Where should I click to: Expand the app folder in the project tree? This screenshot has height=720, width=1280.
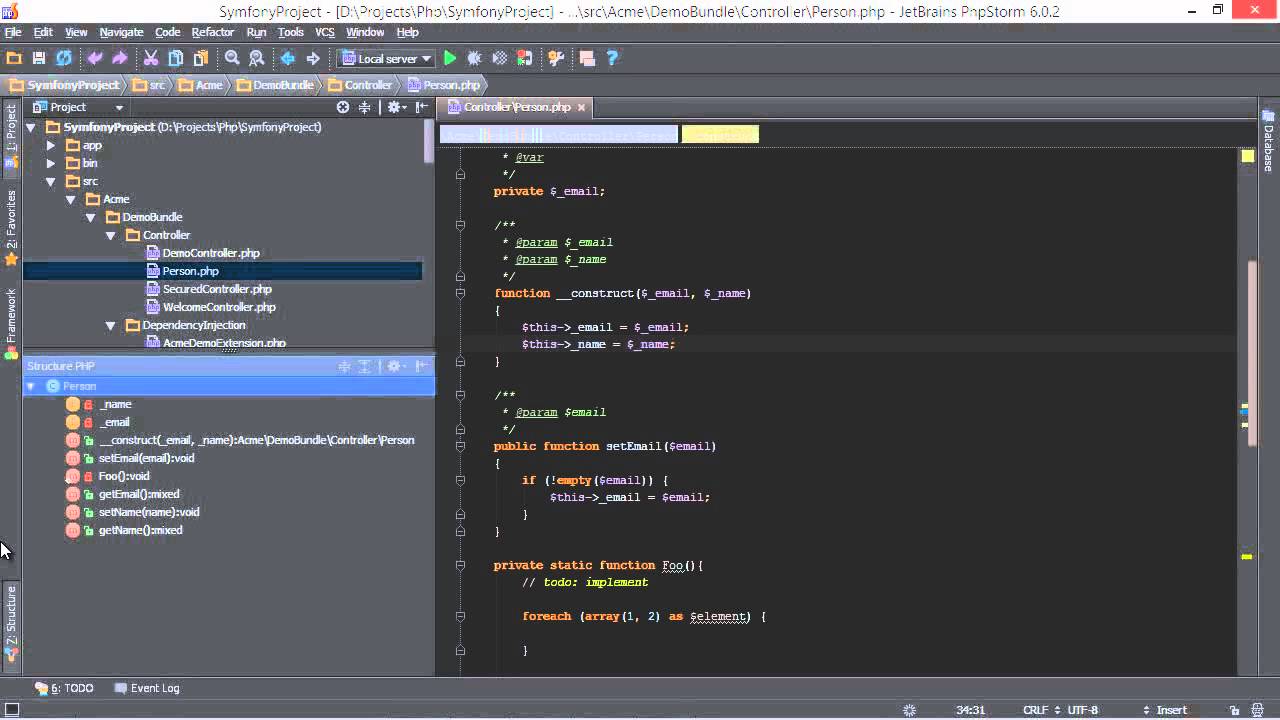[51, 145]
